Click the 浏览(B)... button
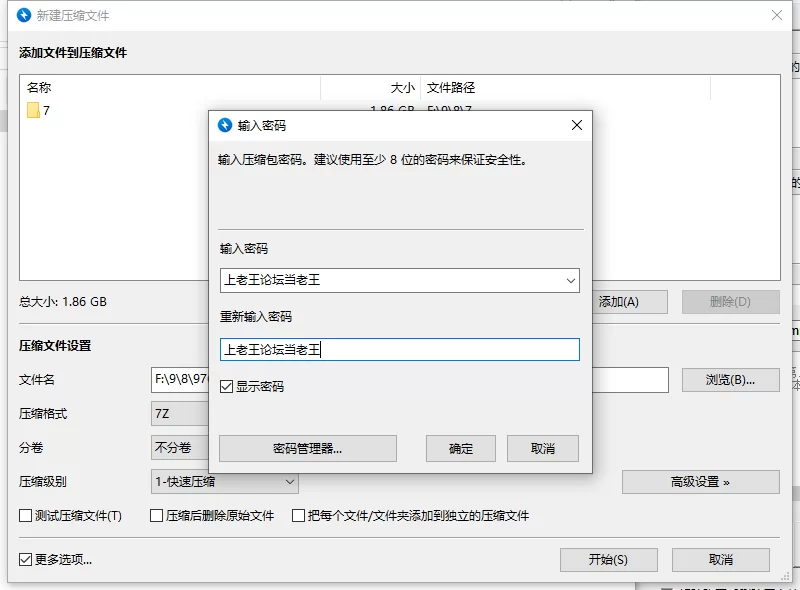This screenshot has height=590, width=800. [x=731, y=380]
